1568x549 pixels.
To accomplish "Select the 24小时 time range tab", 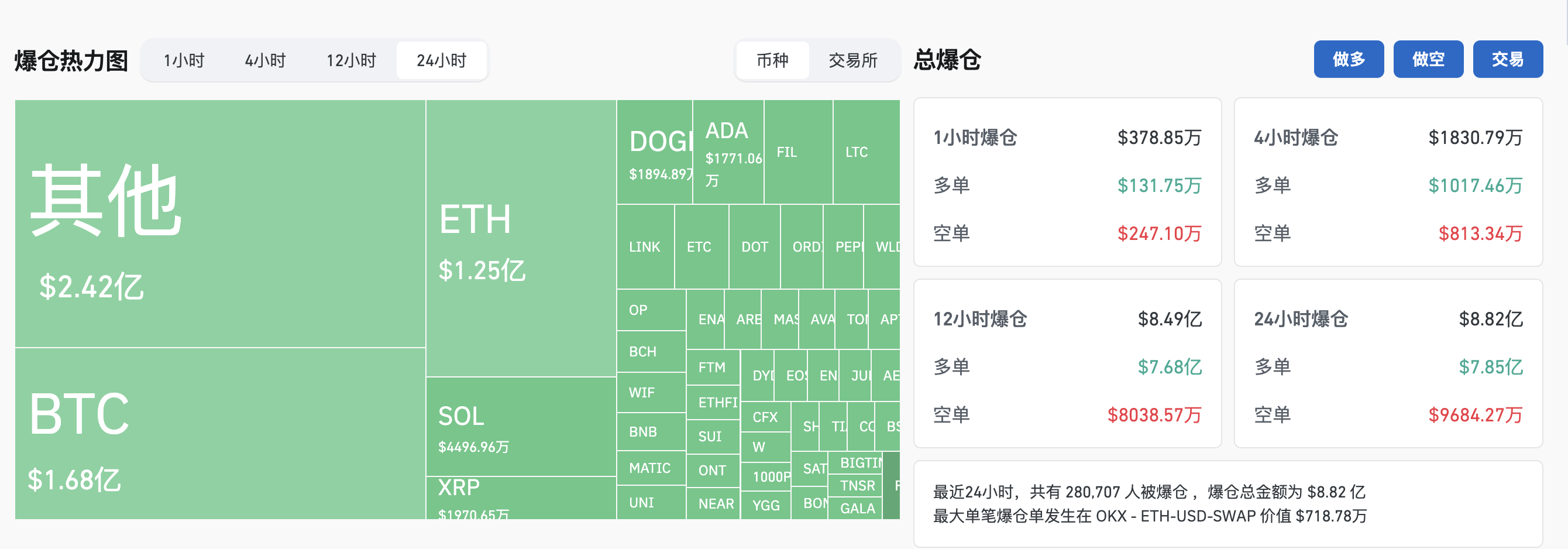I will click(x=441, y=60).
